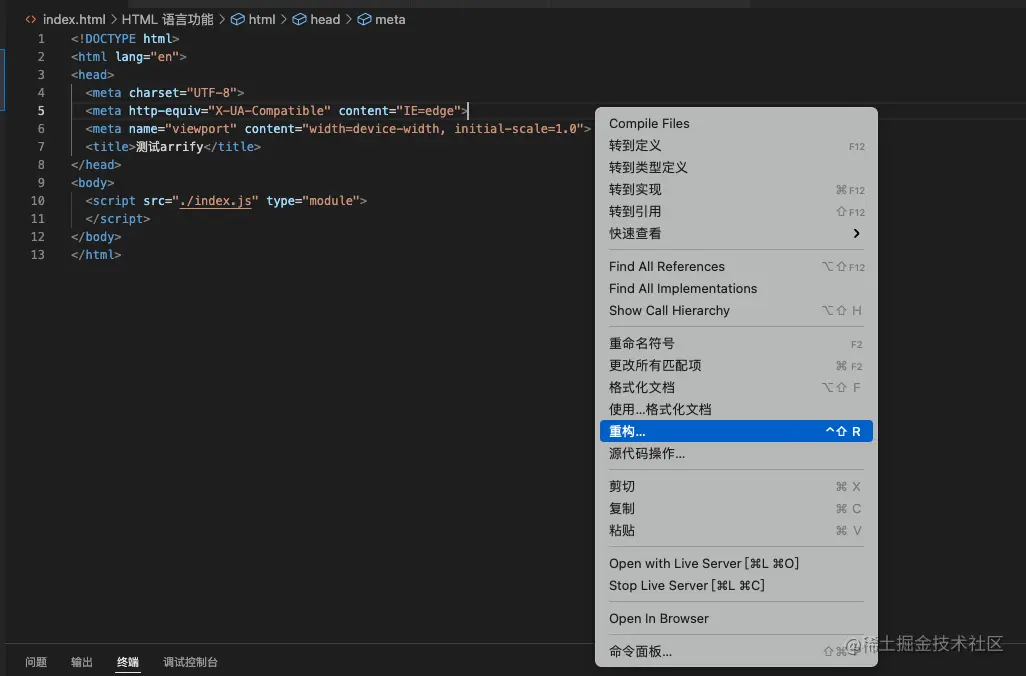Click the closing </script> tag
This screenshot has height=676, width=1026.
pos(118,219)
